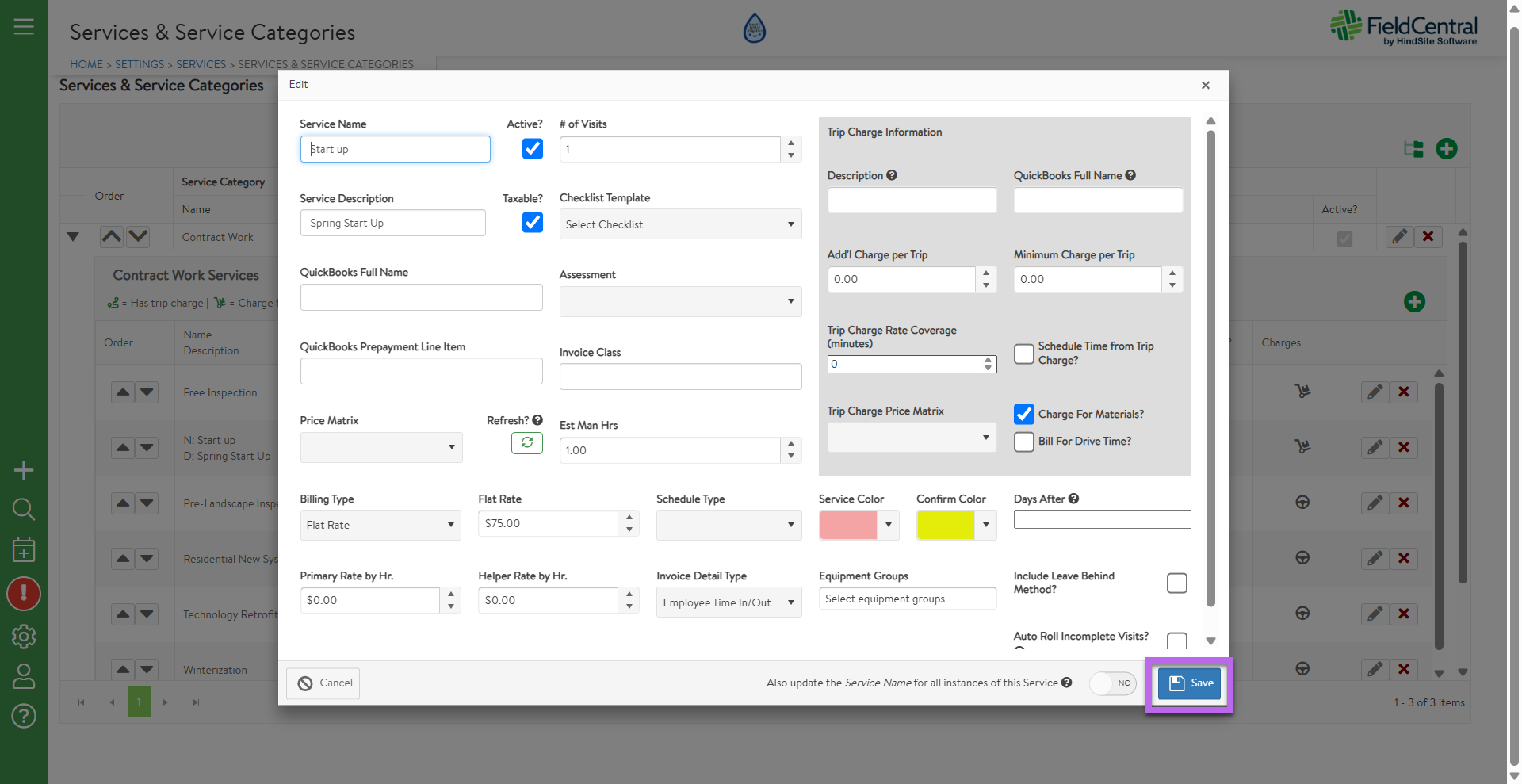Toggle the update Service Name for all instances switch

coord(1112,683)
